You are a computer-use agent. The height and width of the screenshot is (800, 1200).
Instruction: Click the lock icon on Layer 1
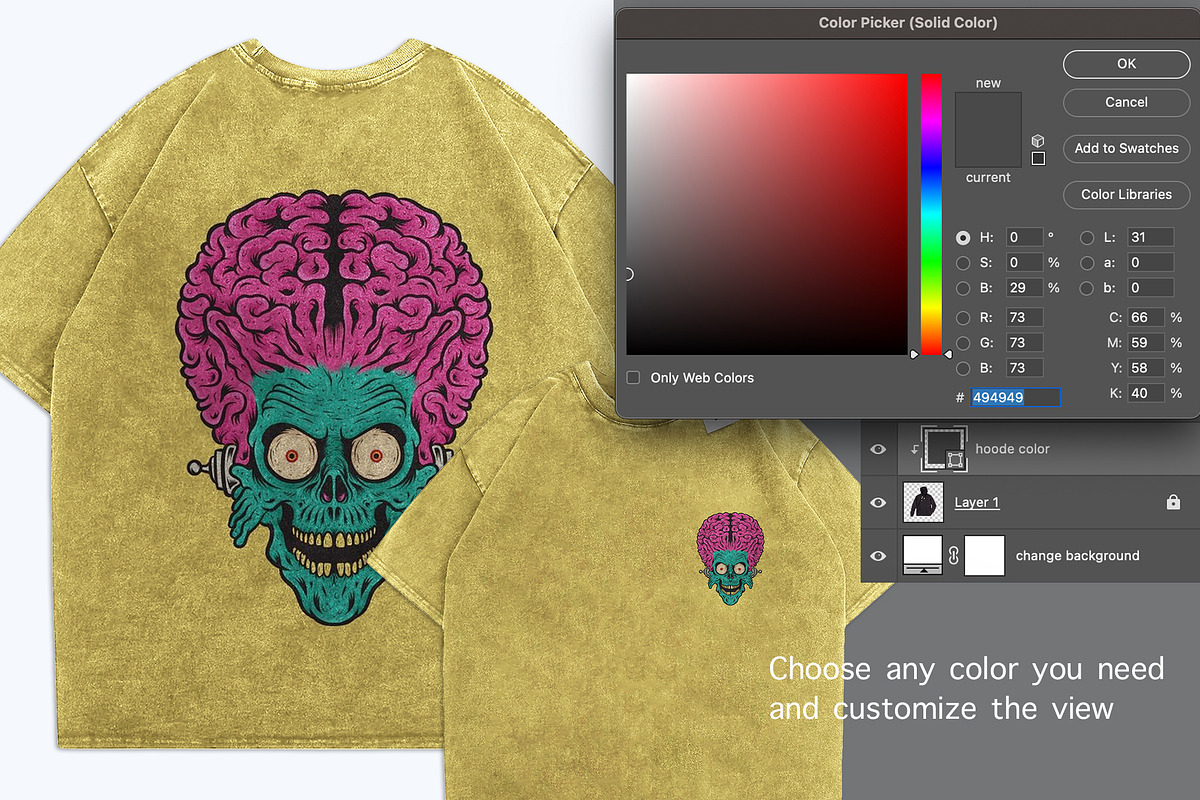[x=1173, y=502]
